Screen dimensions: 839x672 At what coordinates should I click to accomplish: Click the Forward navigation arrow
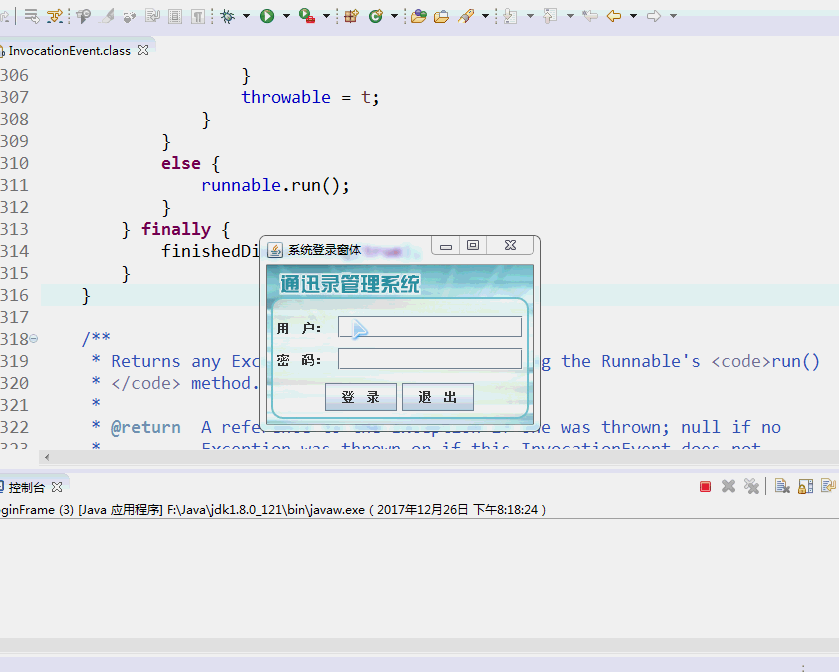tap(654, 17)
